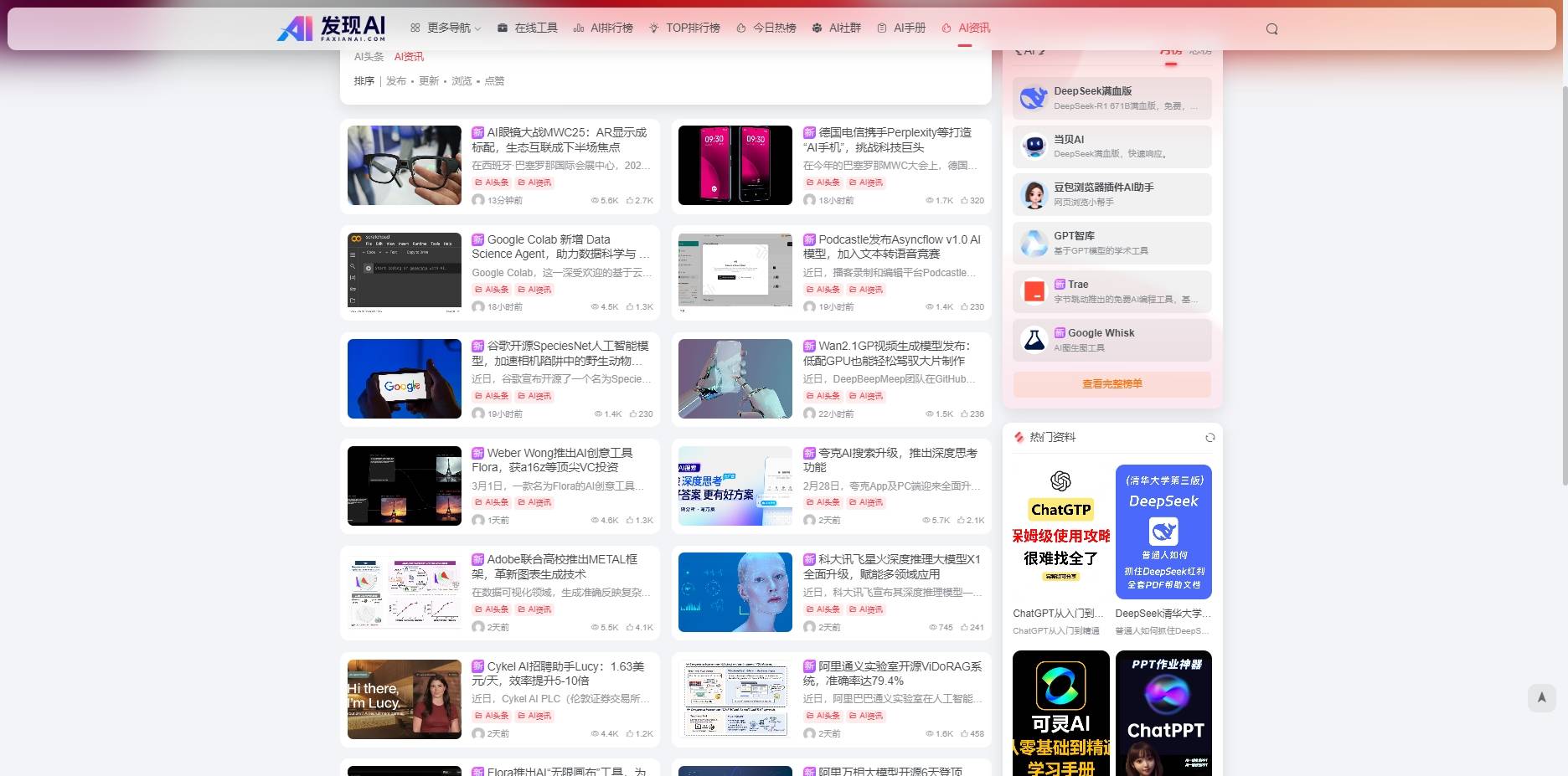Expand the 更多导航 dropdown menu
Viewport: 1568px width, 776px height.
[445, 28]
